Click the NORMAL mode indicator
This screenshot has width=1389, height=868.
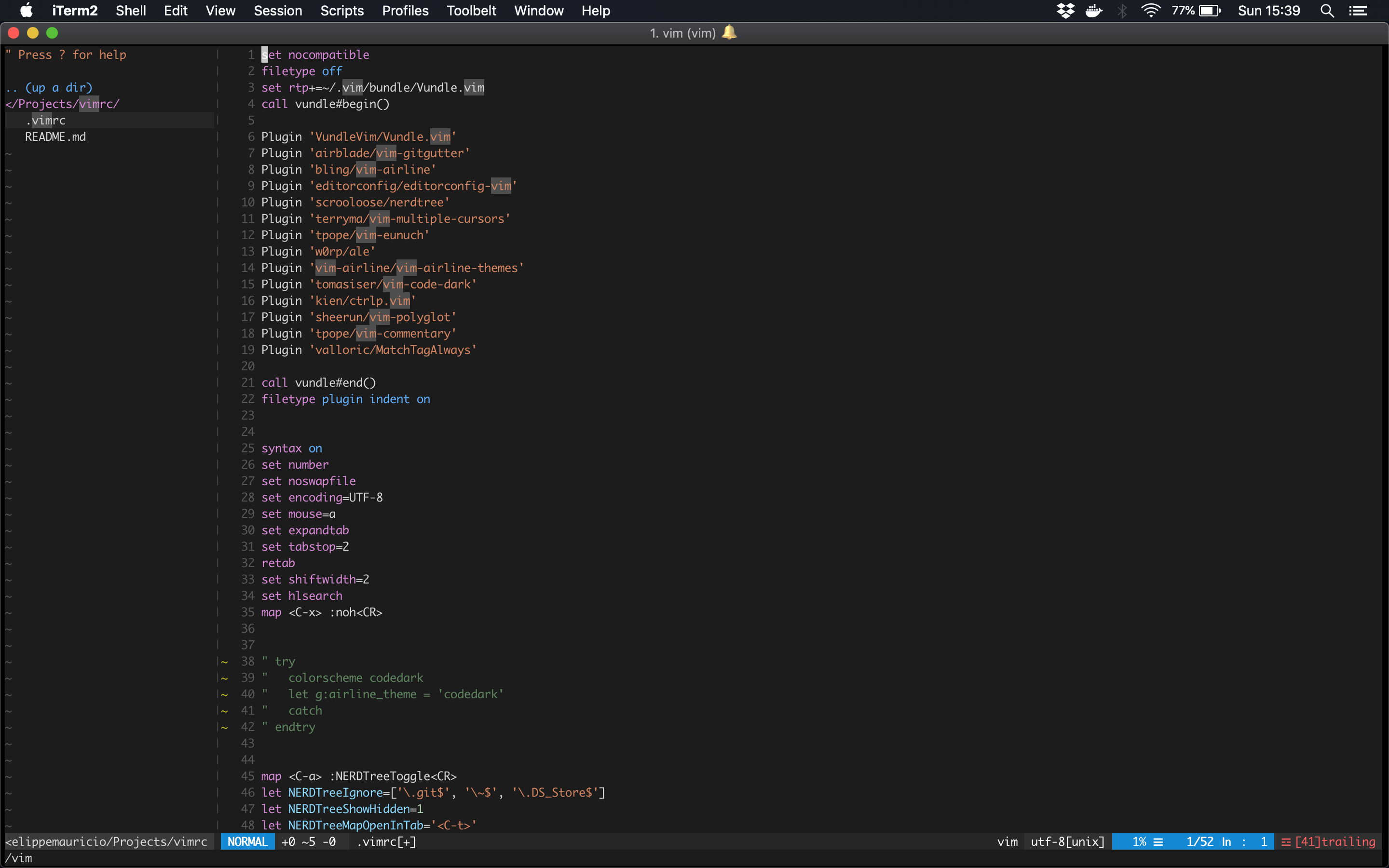pyautogui.click(x=247, y=841)
